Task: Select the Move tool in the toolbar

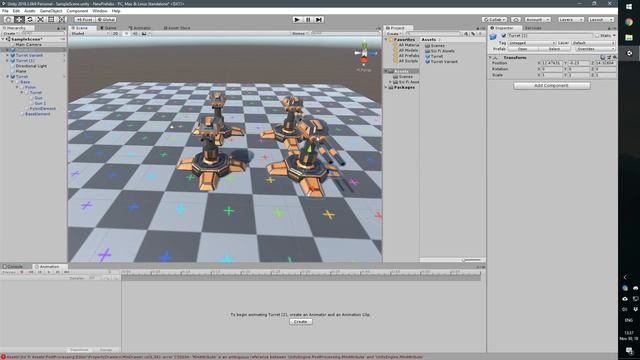Action: click(19, 20)
